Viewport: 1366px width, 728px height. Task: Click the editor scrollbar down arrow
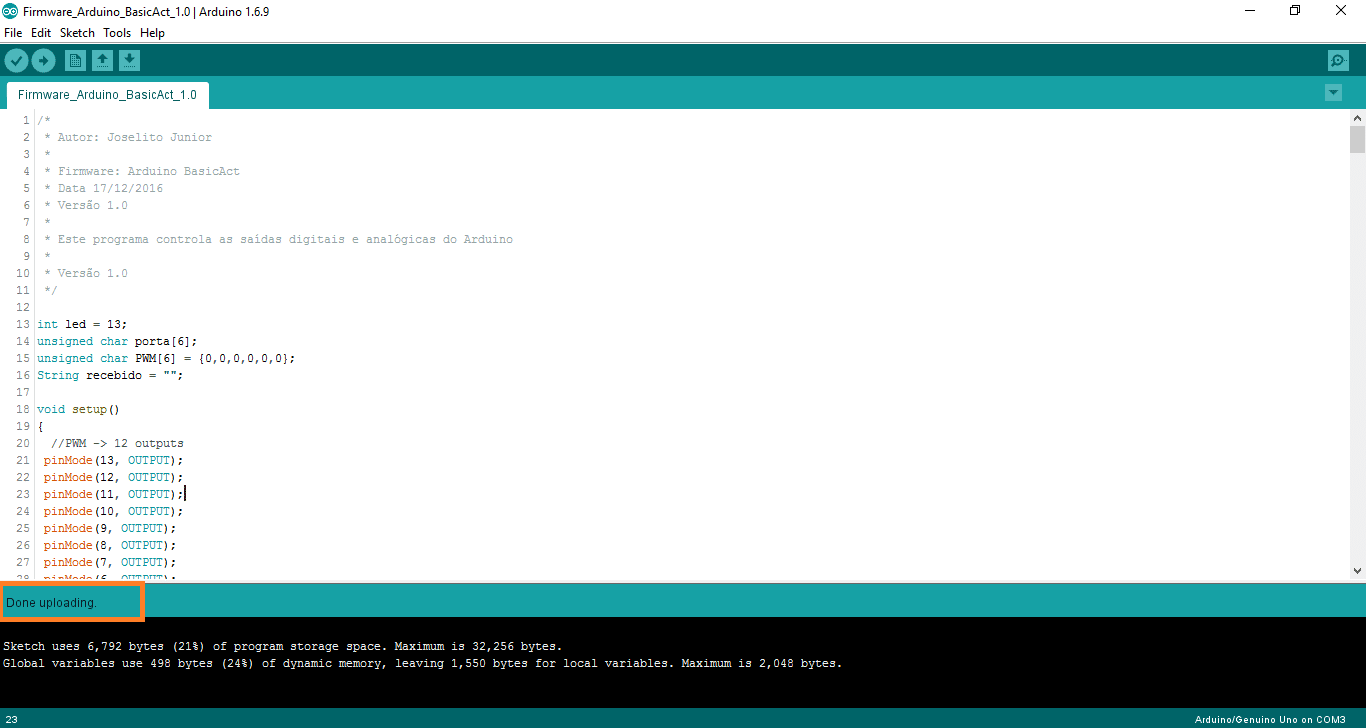coord(1357,571)
